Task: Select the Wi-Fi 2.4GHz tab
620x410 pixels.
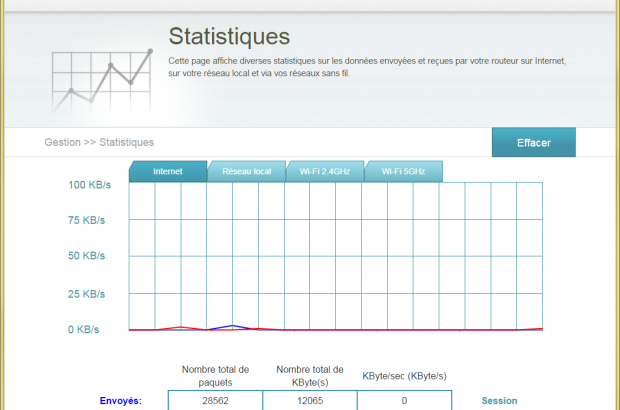Action: (x=325, y=172)
